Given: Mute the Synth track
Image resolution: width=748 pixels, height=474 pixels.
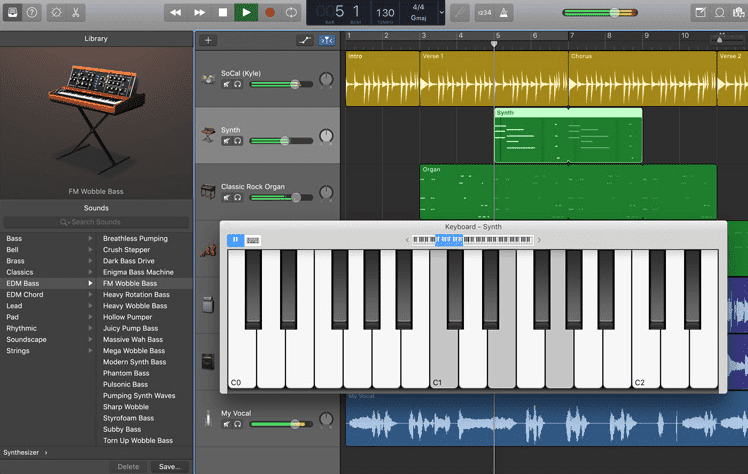Looking at the screenshot, I should pos(227,141).
